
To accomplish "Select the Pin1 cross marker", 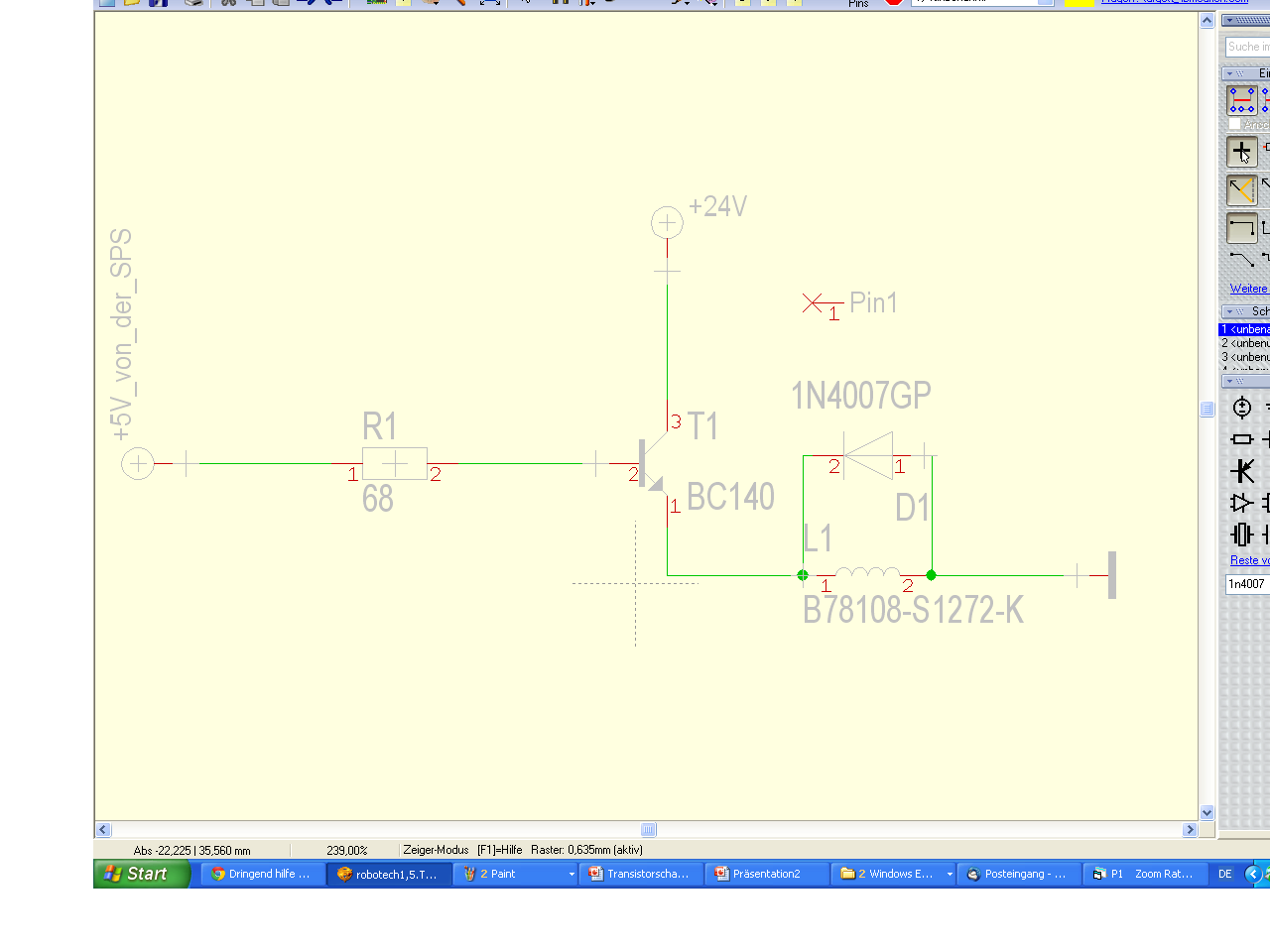I will (813, 302).
